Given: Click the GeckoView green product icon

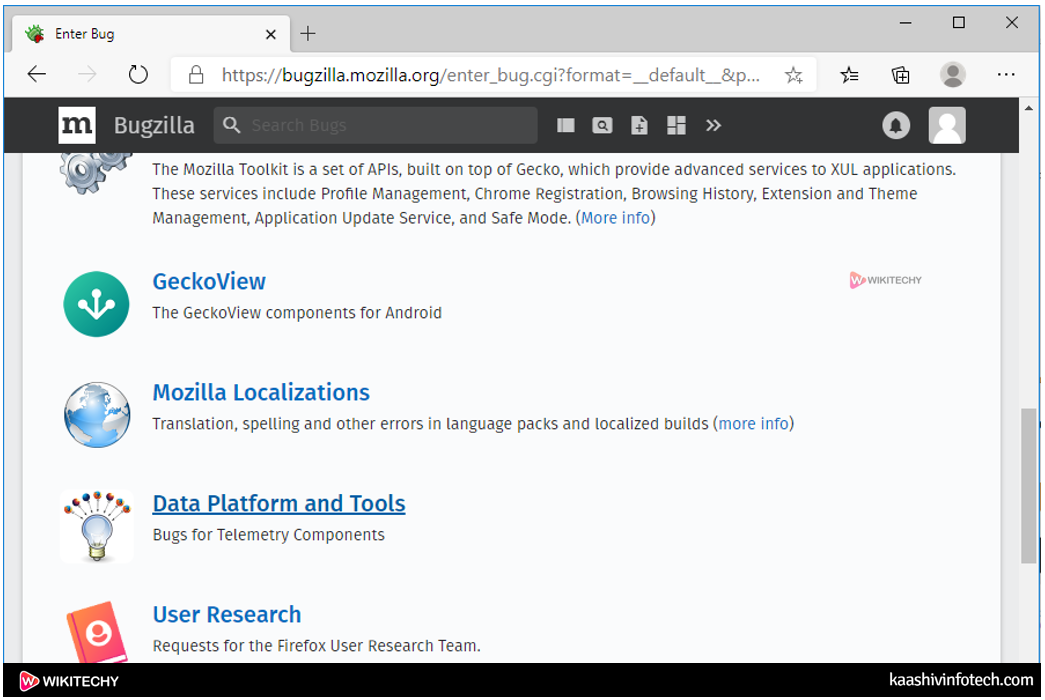Looking at the screenshot, I should coord(97,304).
